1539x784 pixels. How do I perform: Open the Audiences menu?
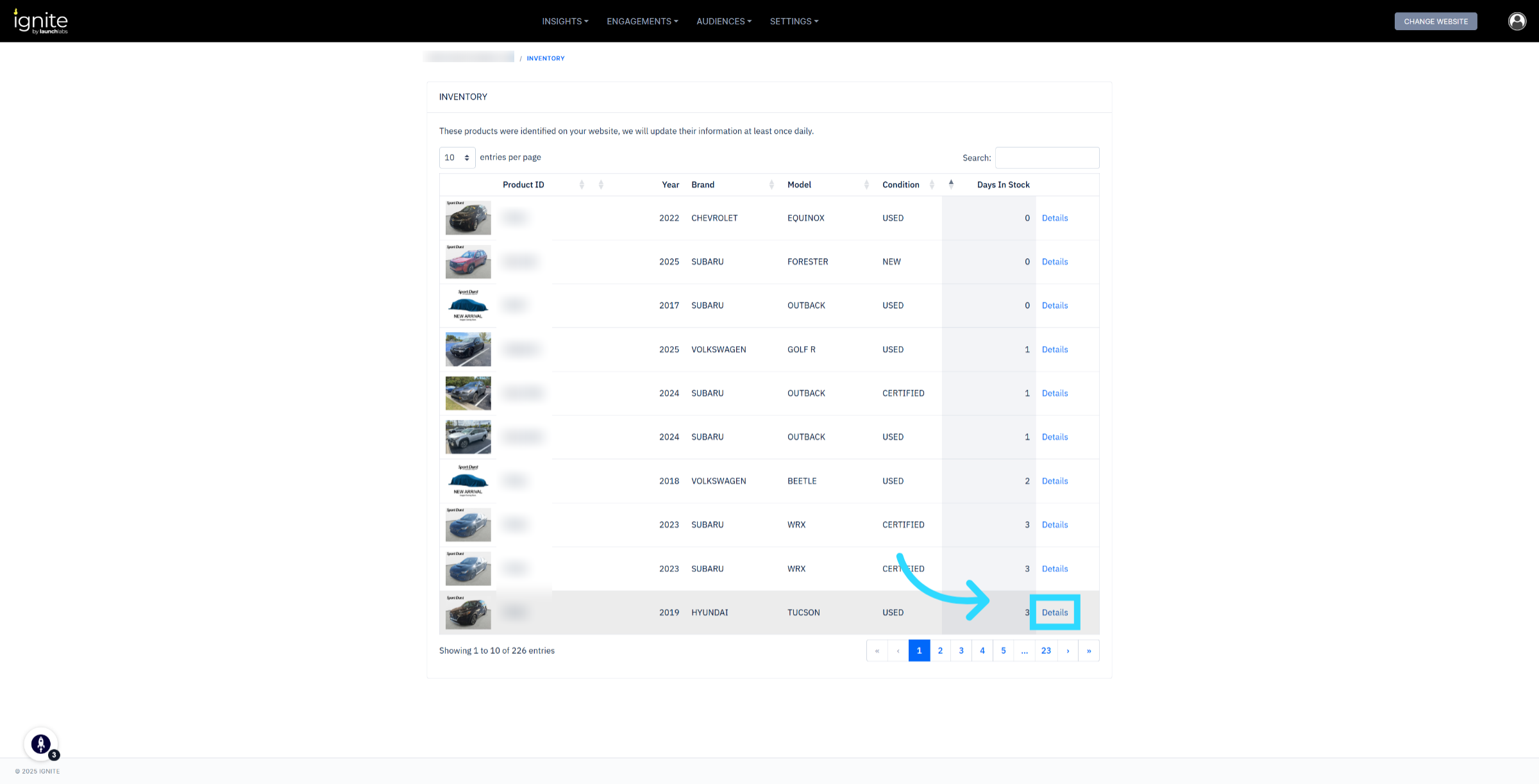723,21
